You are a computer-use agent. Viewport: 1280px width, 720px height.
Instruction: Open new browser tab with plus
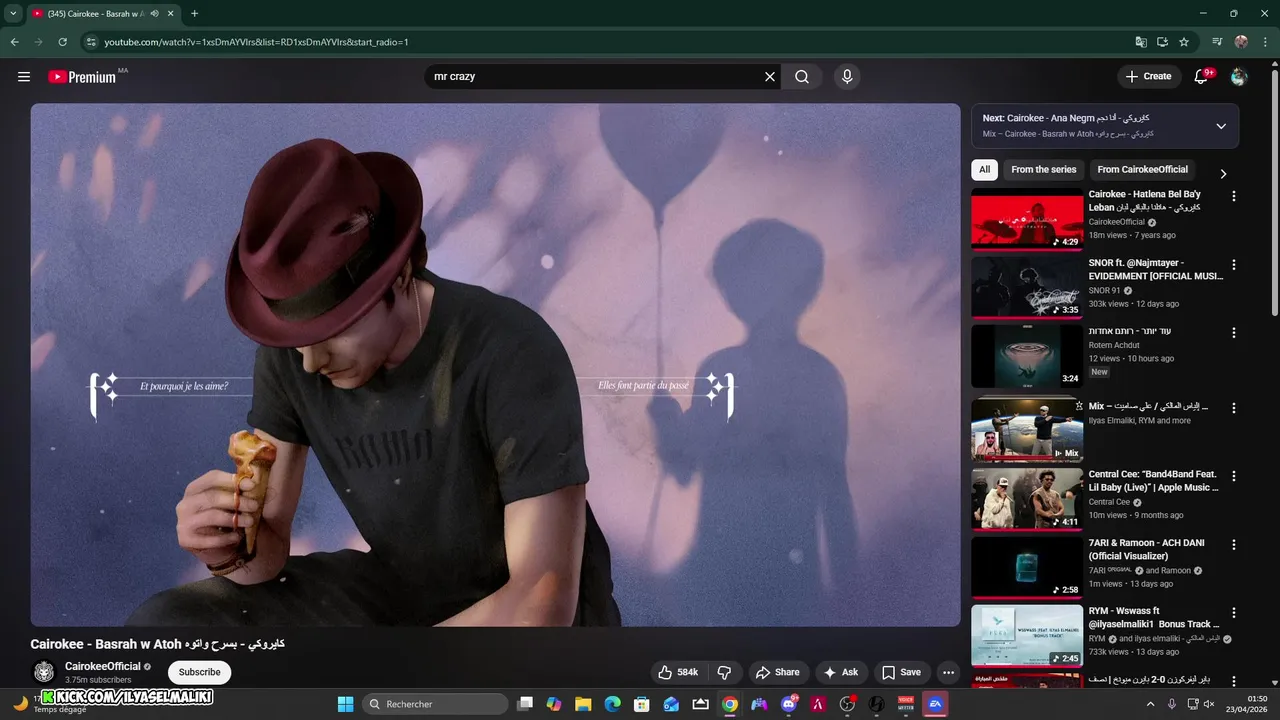click(x=194, y=13)
